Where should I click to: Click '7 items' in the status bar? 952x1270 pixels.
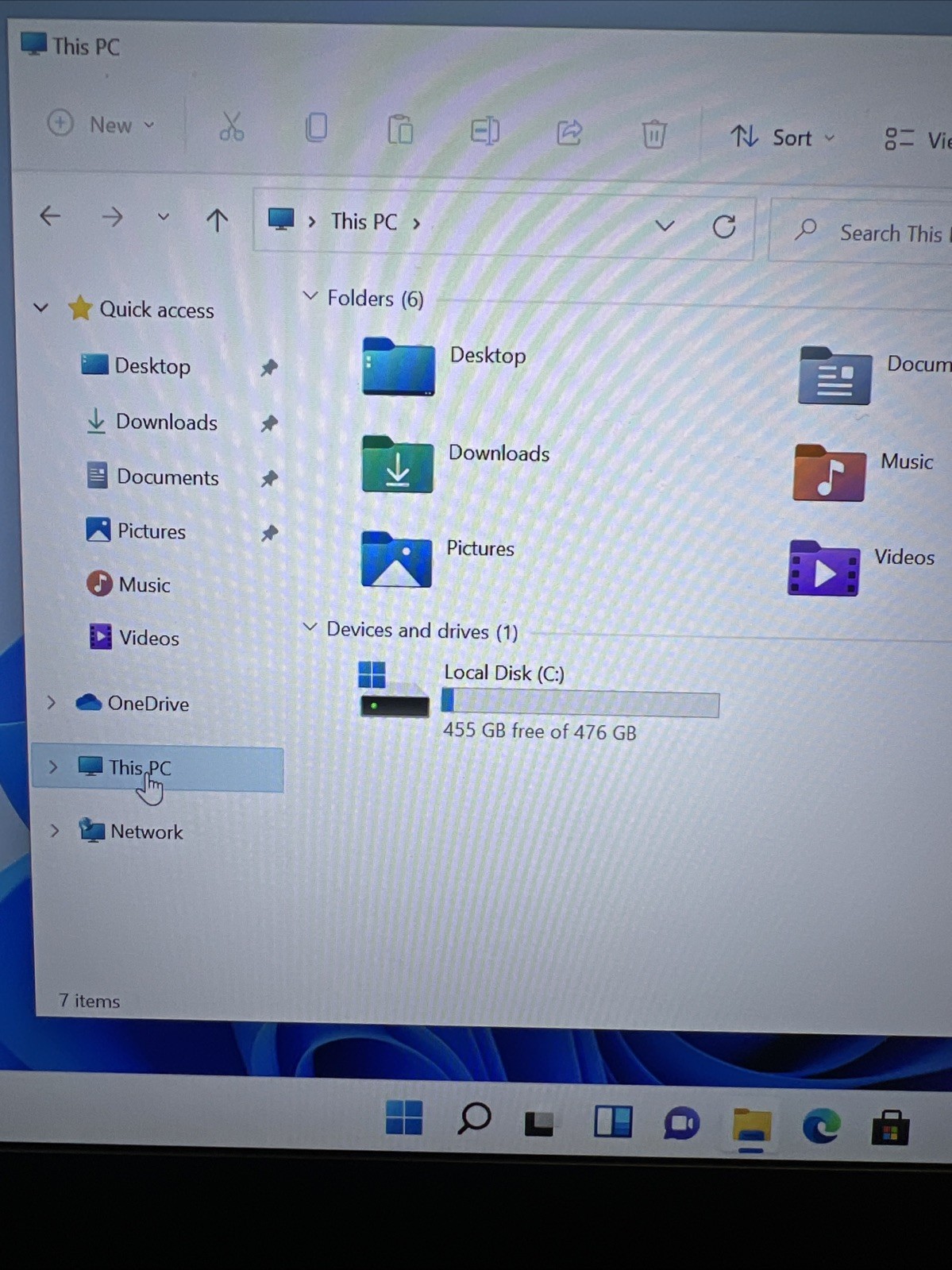[x=89, y=1001]
